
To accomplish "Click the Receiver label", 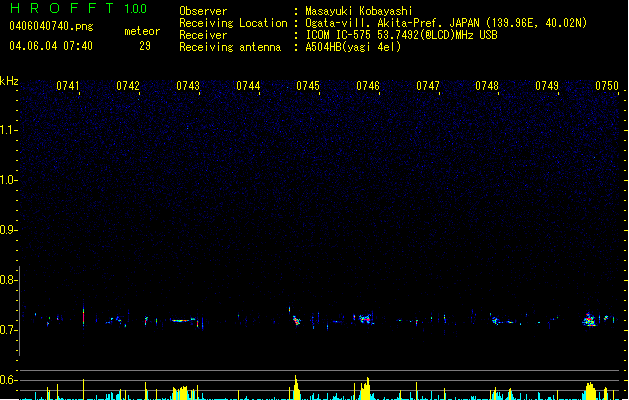I will 203,35.
